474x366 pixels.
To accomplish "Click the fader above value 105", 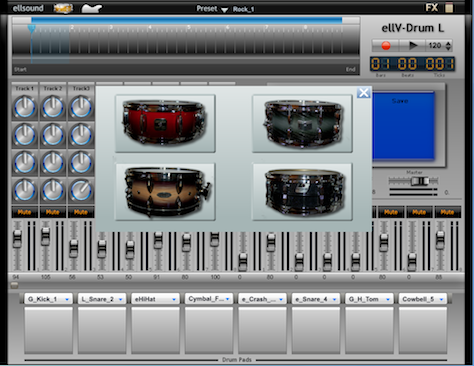I will click(x=45, y=236).
